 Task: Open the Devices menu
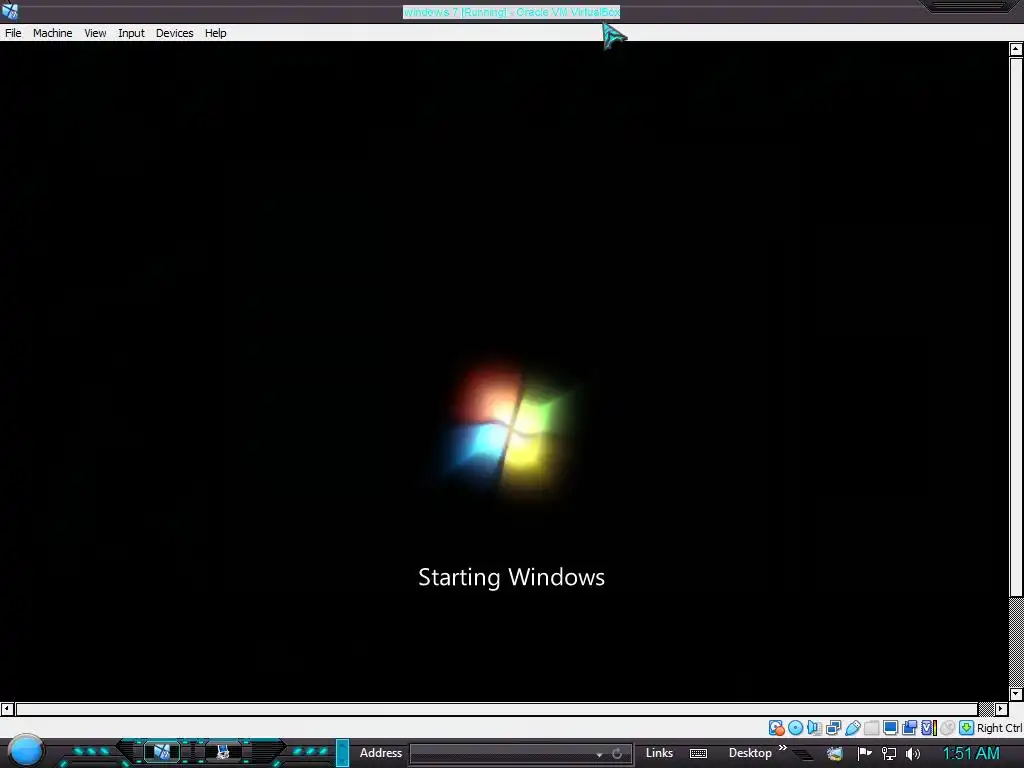pyautogui.click(x=174, y=33)
